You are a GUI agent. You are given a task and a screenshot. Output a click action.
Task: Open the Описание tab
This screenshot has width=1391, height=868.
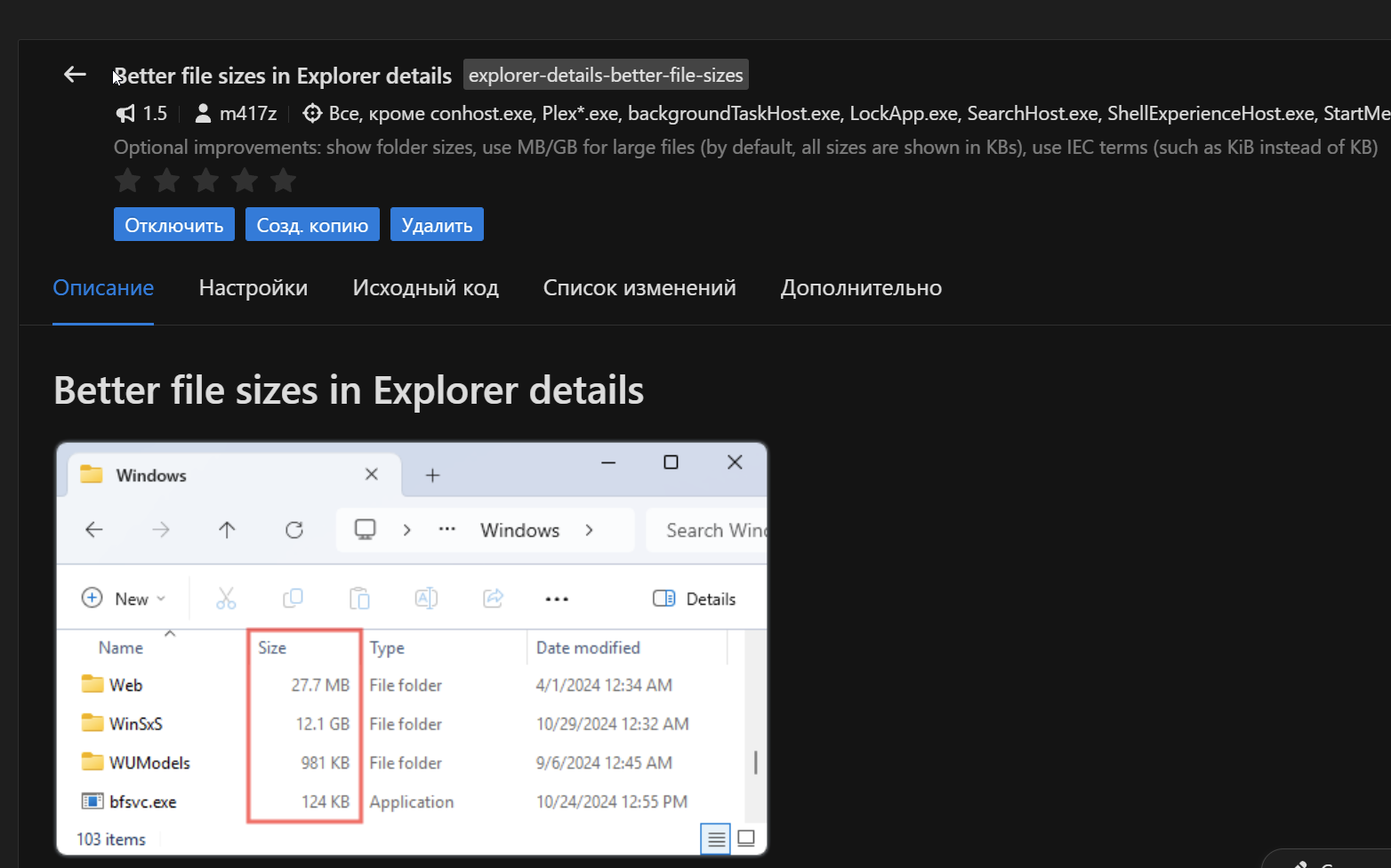[x=103, y=288]
